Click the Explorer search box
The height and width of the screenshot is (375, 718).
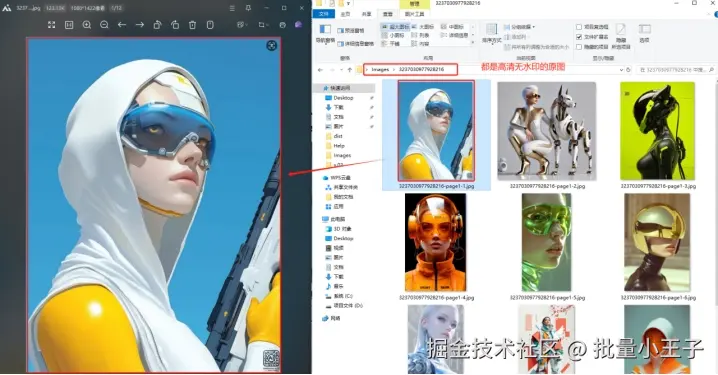tap(675, 70)
